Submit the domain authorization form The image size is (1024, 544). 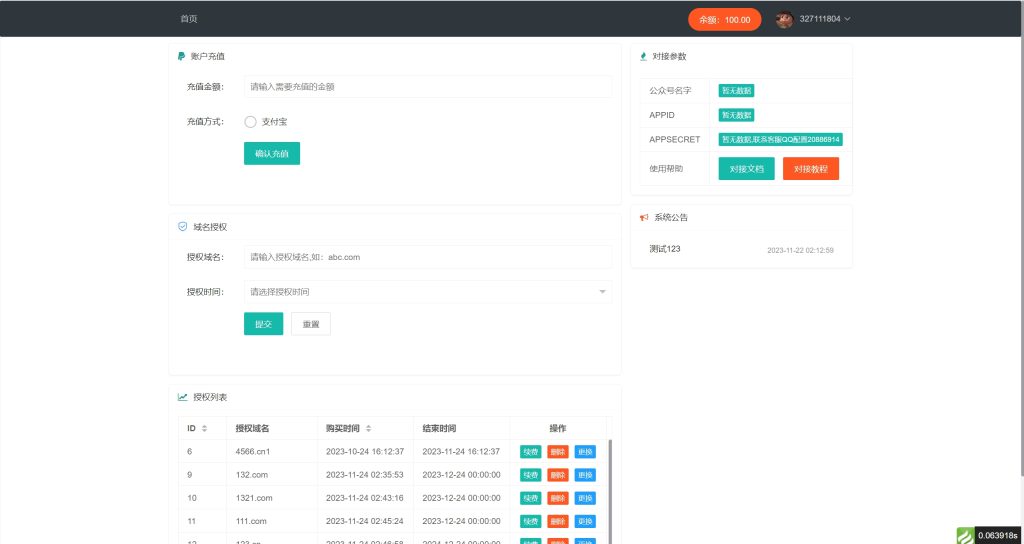[x=263, y=324]
